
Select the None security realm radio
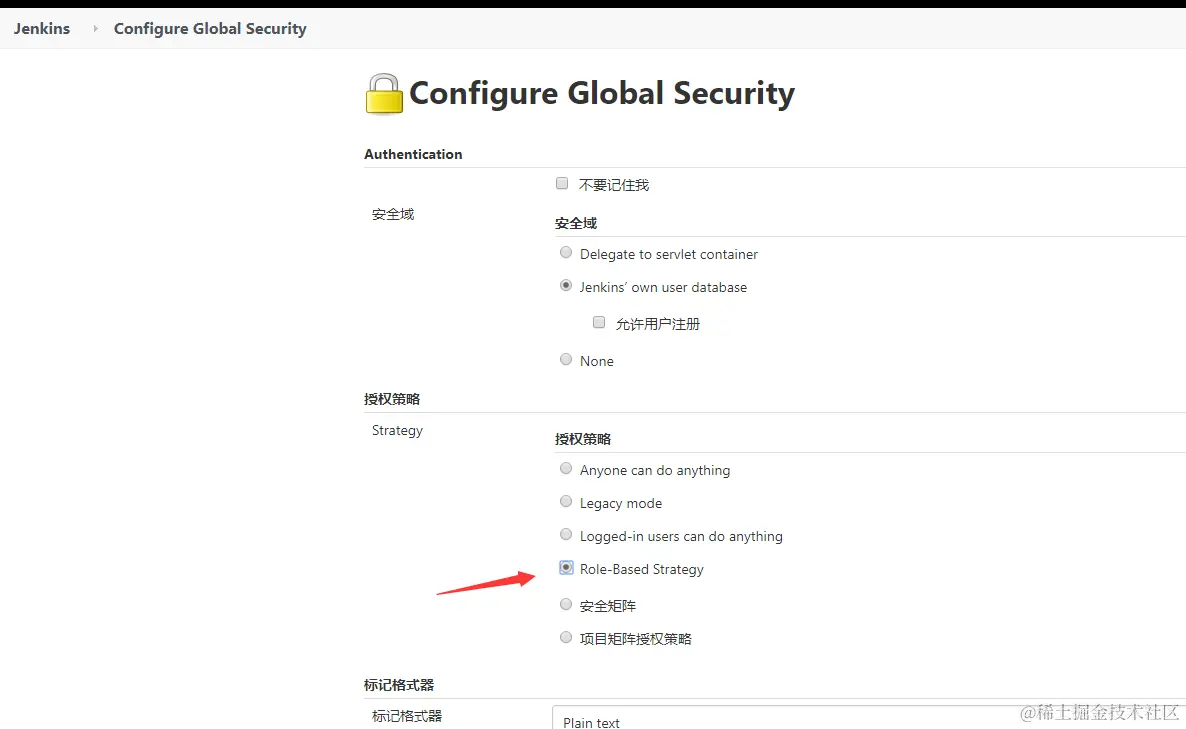[x=566, y=360]
